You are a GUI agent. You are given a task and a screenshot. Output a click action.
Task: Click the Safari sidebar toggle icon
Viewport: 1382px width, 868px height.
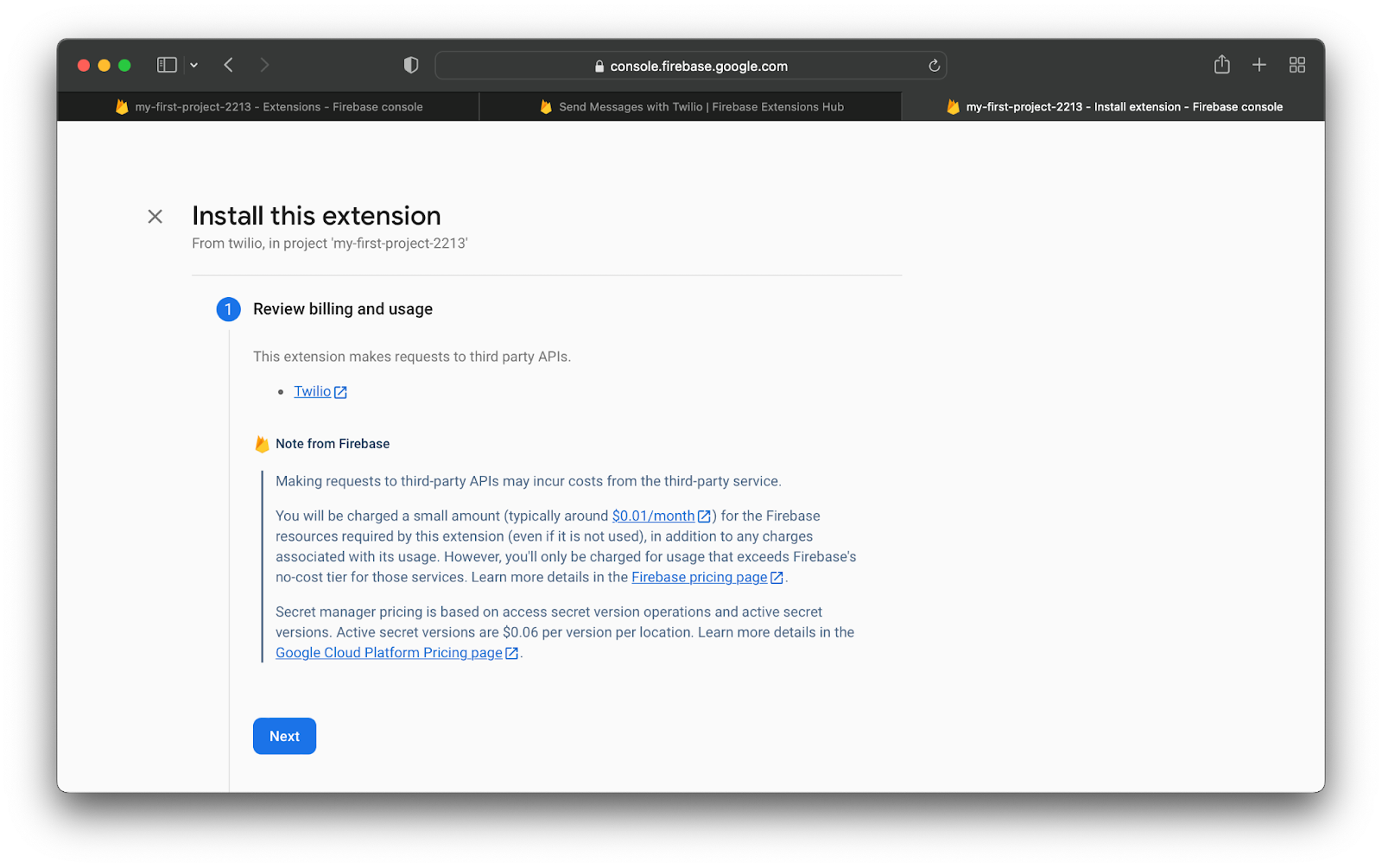(x=167, y=65)
